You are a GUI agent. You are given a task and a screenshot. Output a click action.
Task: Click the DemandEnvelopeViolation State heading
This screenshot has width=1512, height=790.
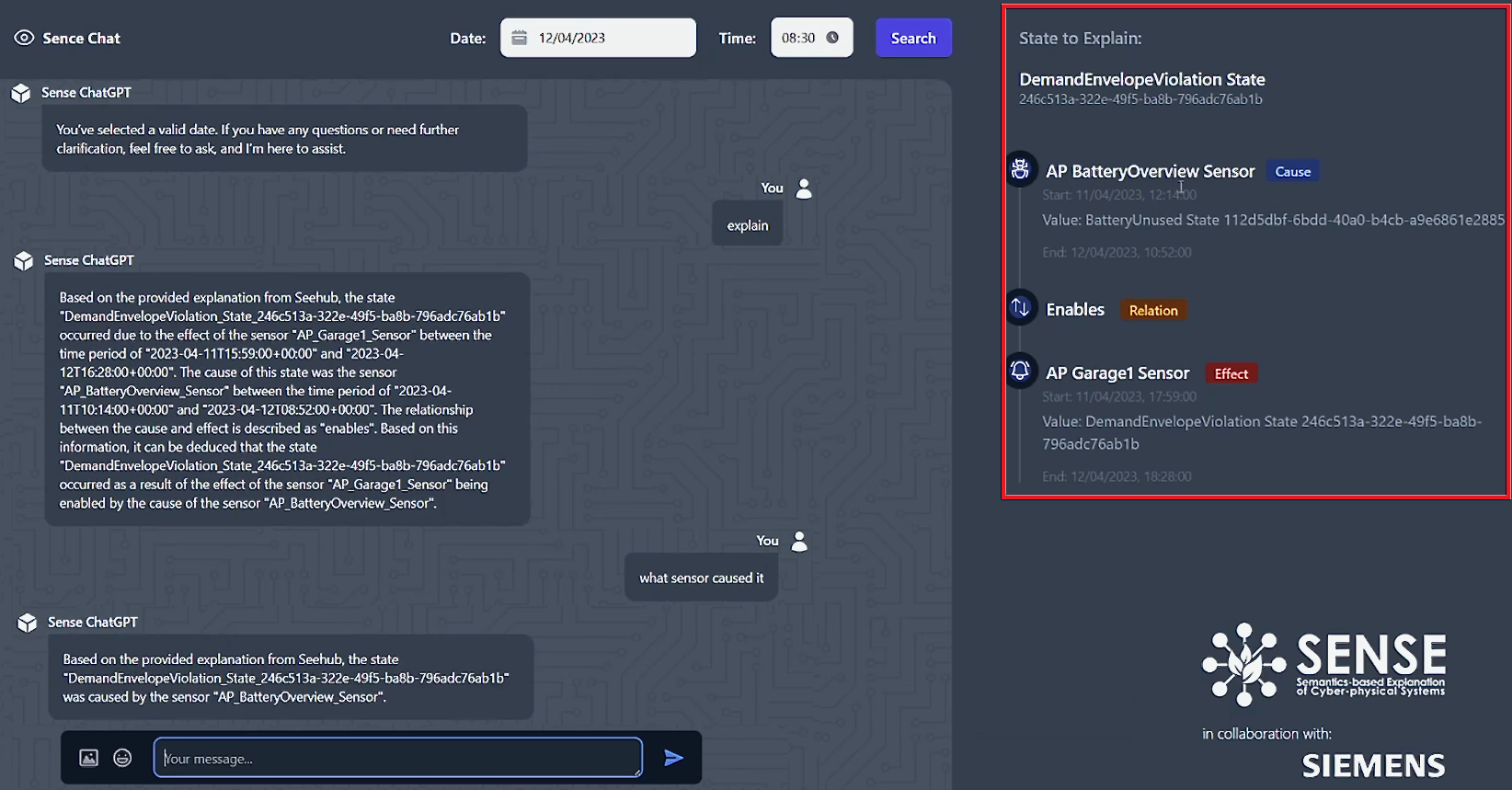(x=1141, y=80)
